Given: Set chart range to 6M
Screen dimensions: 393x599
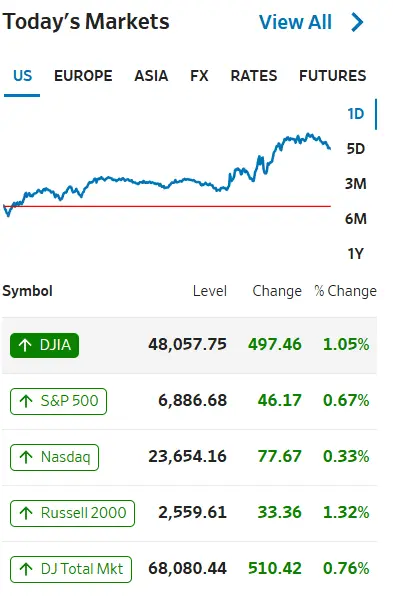Looking at the screenshot, I should point(356,219).
